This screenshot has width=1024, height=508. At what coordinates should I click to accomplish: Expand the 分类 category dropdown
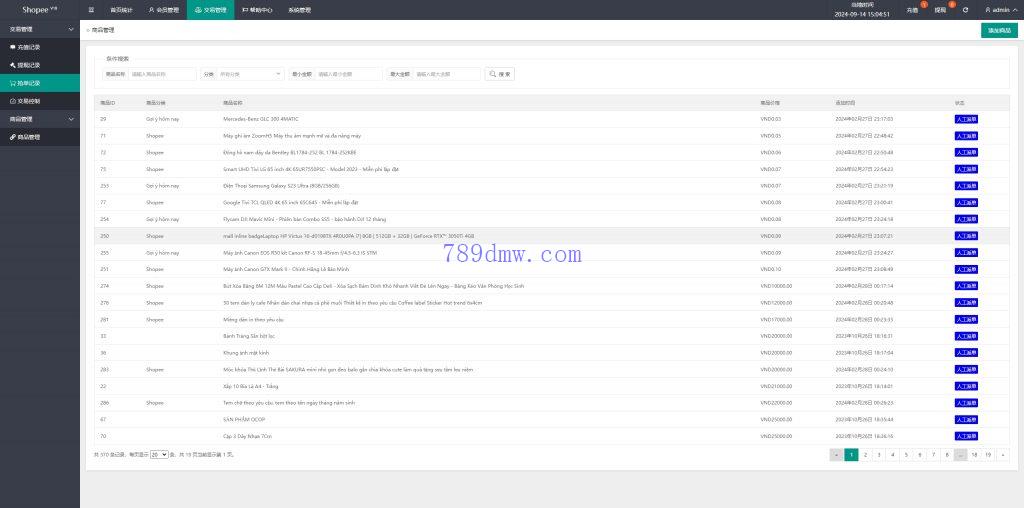click(x=250, y=74)
